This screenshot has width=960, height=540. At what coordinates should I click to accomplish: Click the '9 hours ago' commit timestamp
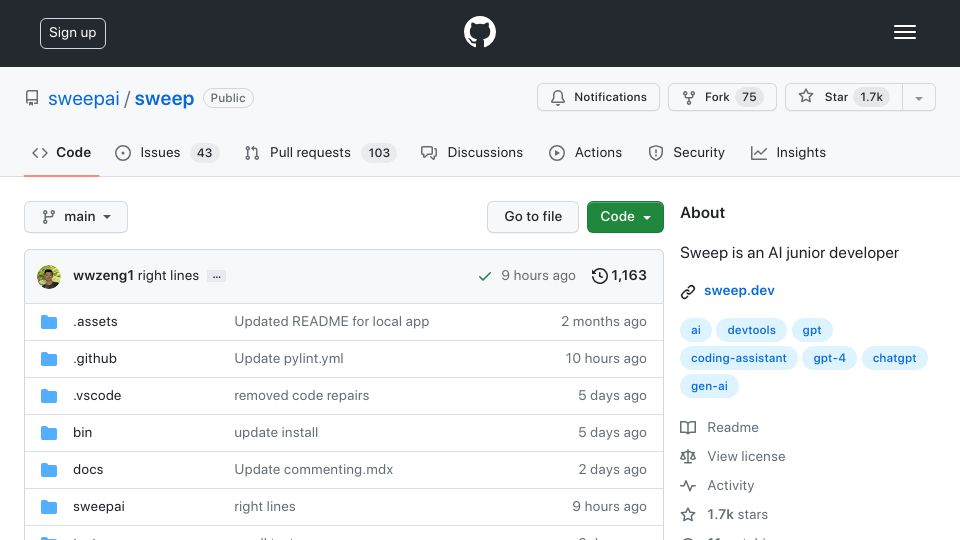click(x=538, y=276)
